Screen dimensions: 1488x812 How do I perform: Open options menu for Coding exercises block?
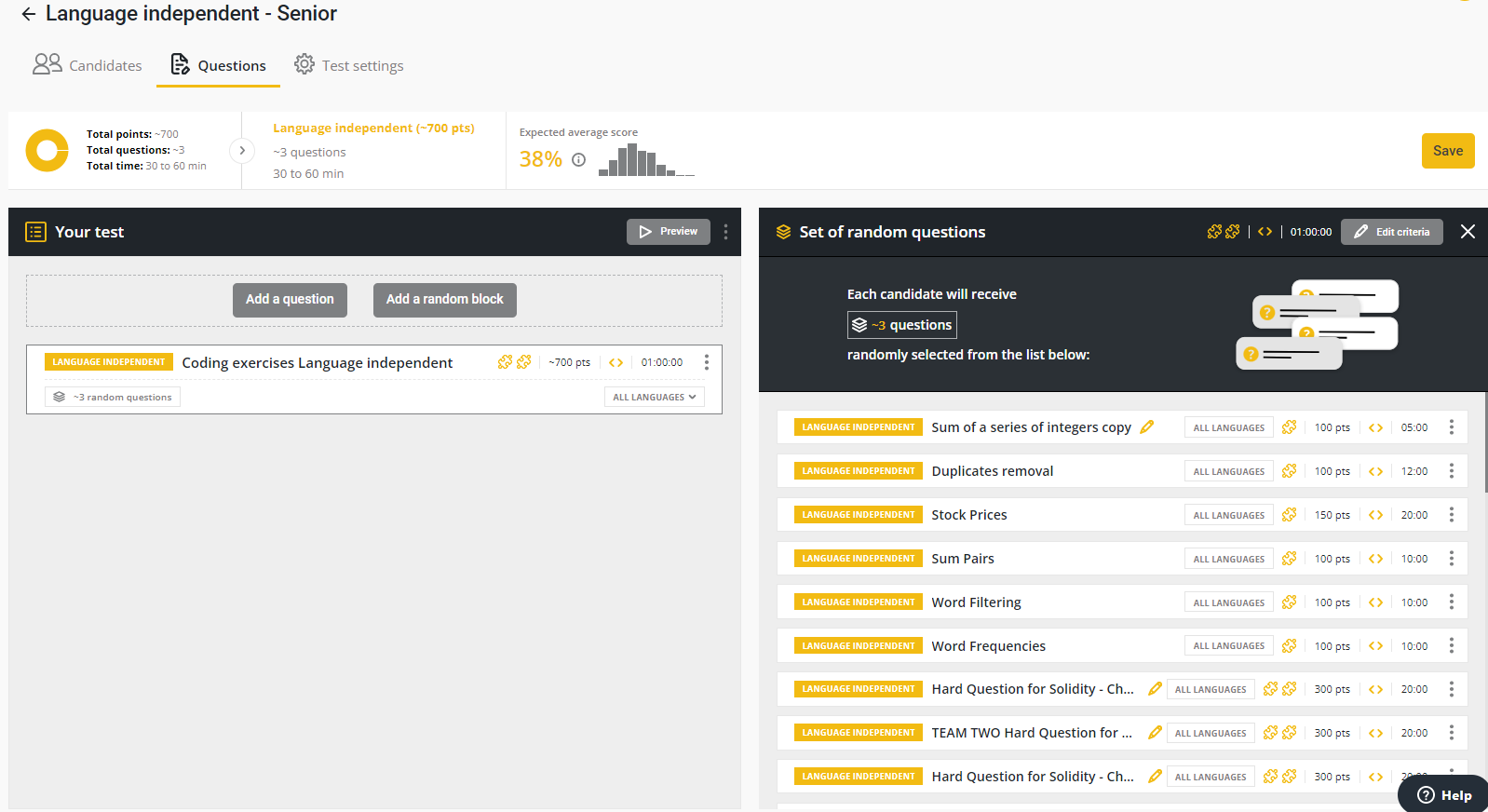tap(706, 362)
